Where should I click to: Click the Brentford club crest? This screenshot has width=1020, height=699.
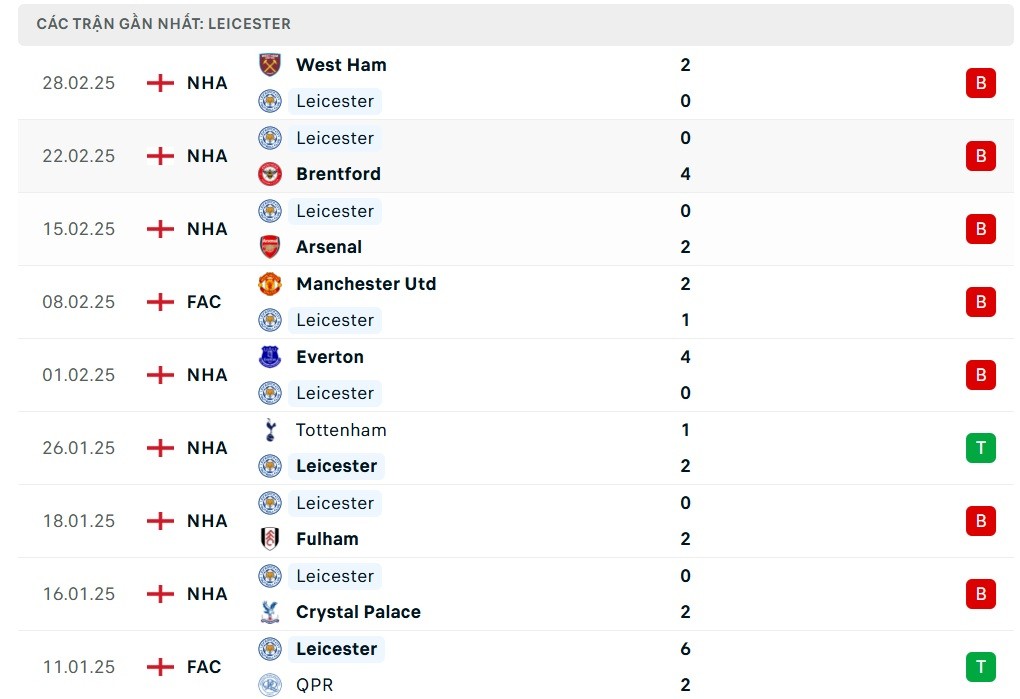coord(270,174)
